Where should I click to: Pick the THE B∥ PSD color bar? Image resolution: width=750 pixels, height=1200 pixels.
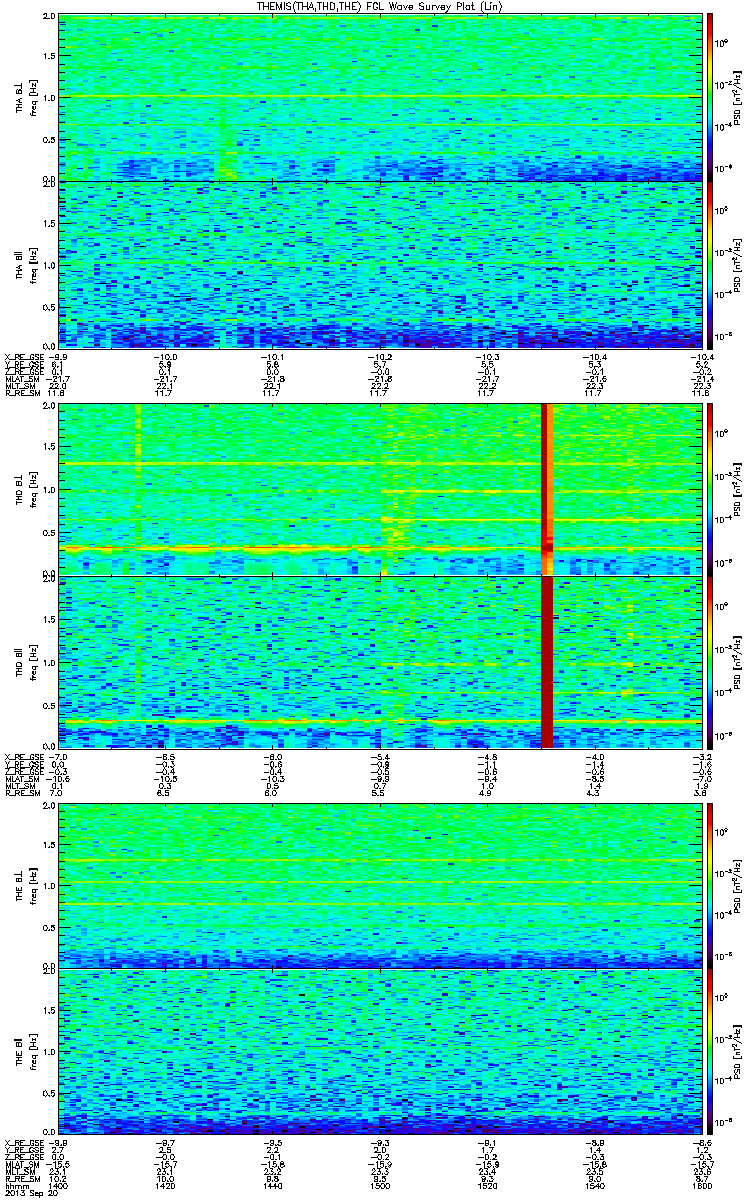coord(710,1051)
